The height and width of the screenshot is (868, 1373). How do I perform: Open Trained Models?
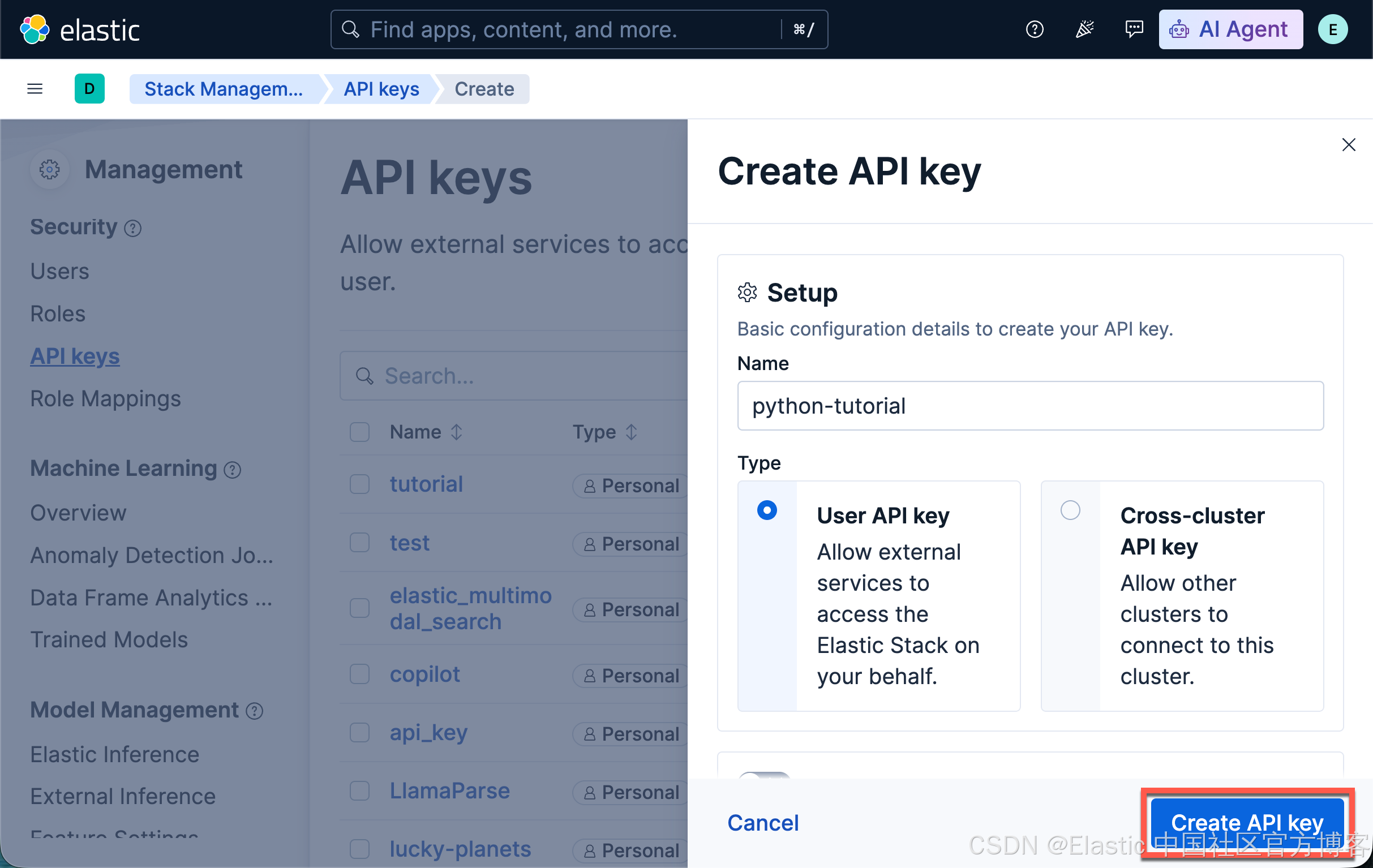point(109,640)
